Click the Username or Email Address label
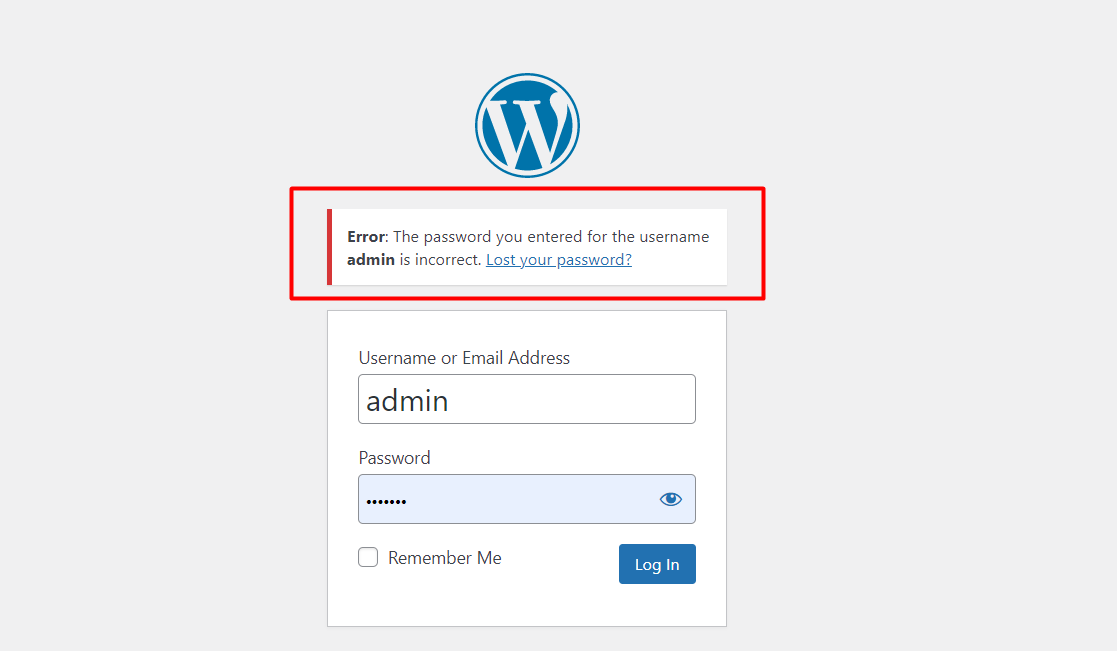The width and height of the screenshot is (1117, 651). (464, 357)
